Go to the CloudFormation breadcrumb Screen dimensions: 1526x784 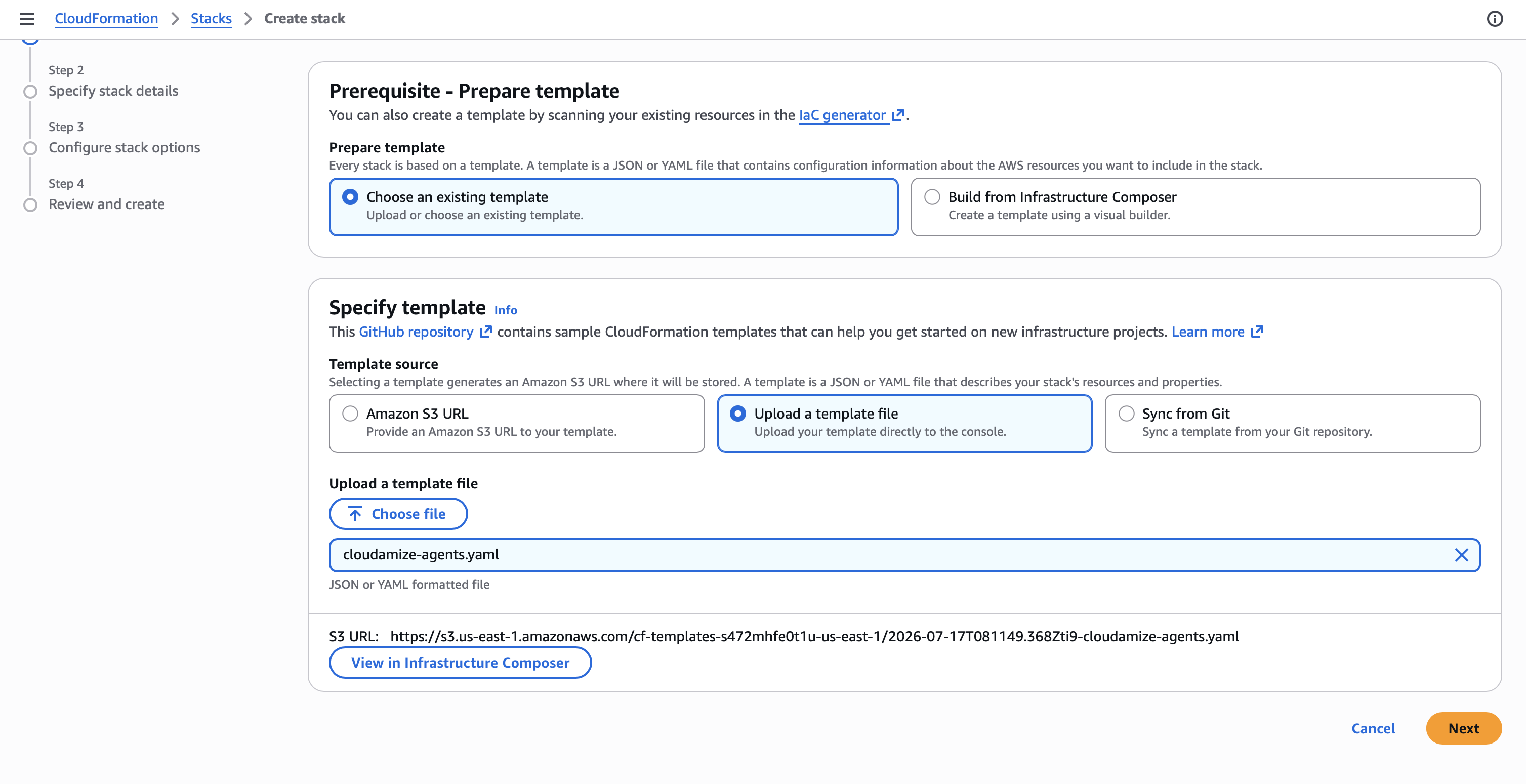click(107, 19)
